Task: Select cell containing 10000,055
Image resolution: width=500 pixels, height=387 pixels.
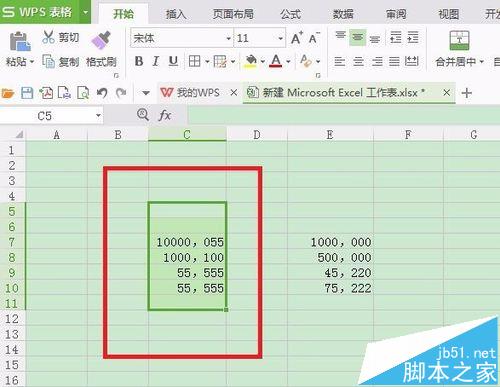Action: pyautogui.click(x=187, y=242)
